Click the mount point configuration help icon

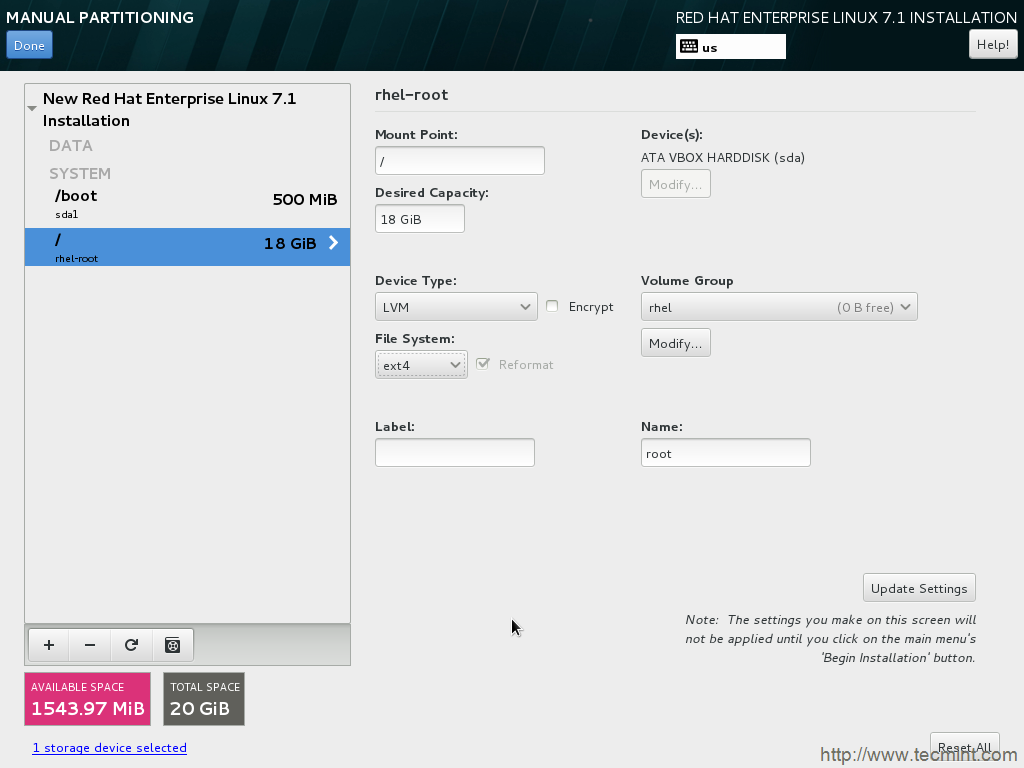pyautogui.click(x=173, y=645)
